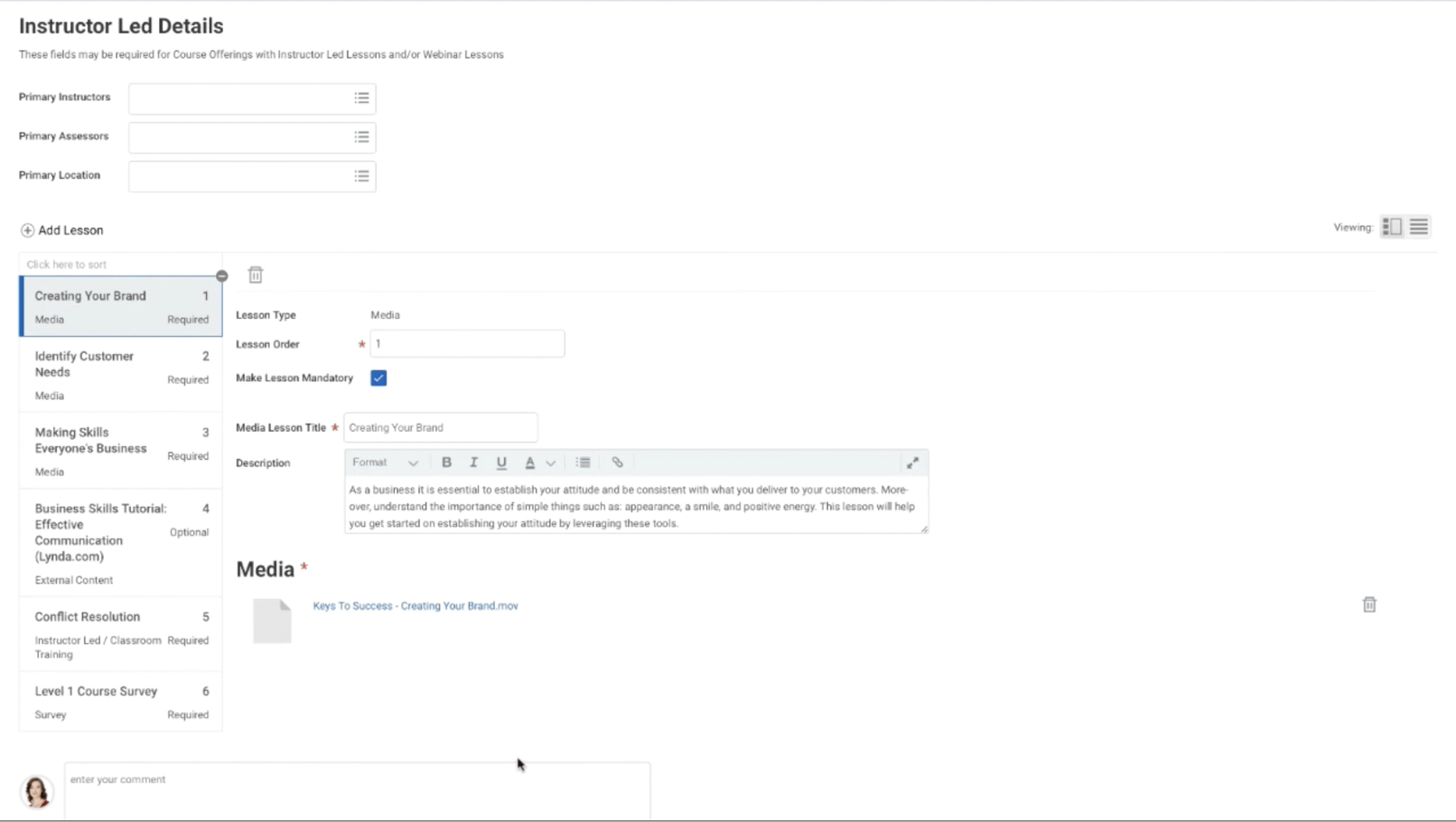
Task: Switch to the list viewing mode
Action: (1418, 227)
